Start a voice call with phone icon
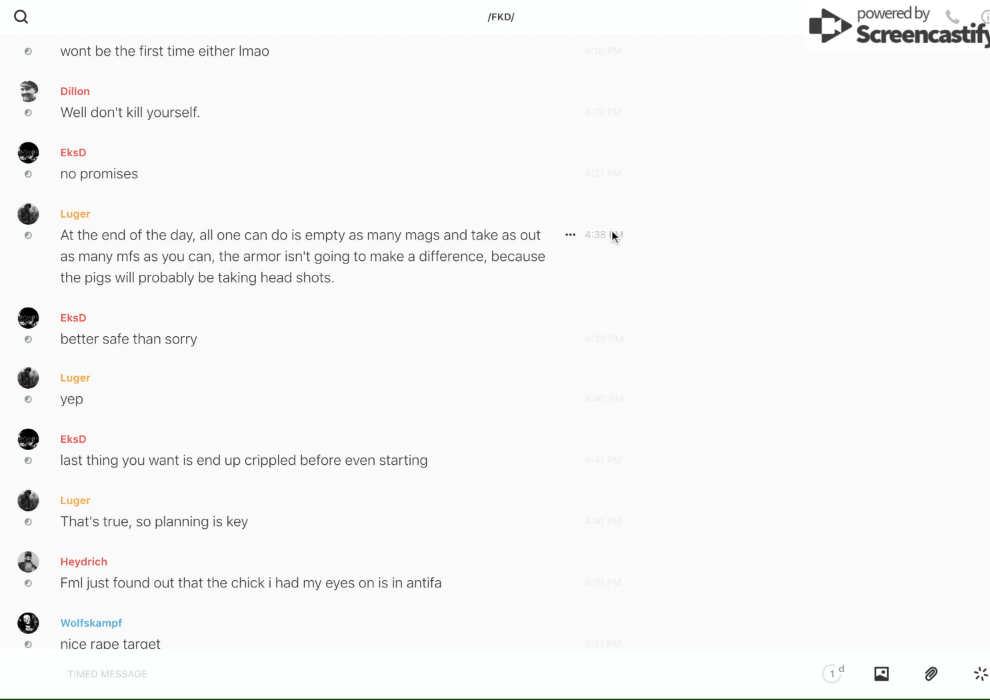The height and width of the screenshot is (700, 990). [952, 17]
